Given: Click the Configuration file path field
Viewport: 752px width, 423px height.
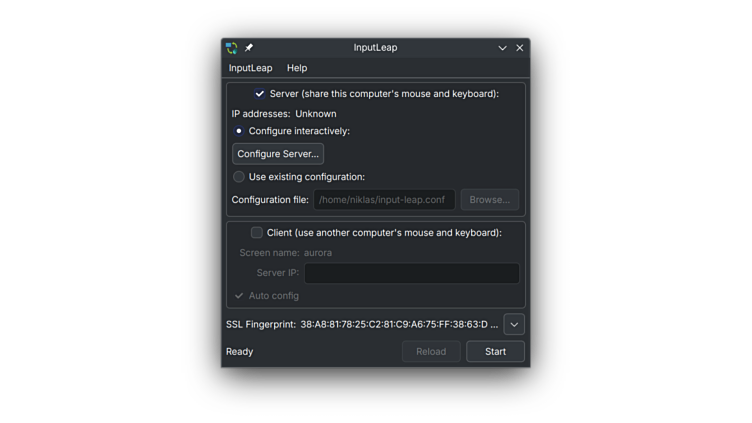Looking at the screenshot, I should (x=384, y=200).
